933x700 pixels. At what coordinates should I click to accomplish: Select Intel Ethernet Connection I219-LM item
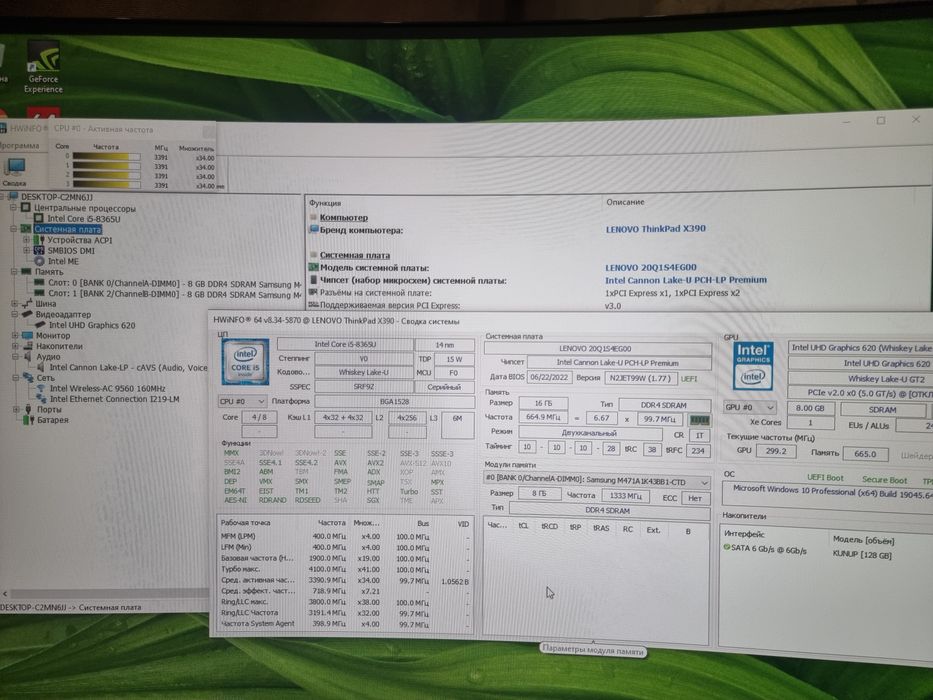[114, 399]
